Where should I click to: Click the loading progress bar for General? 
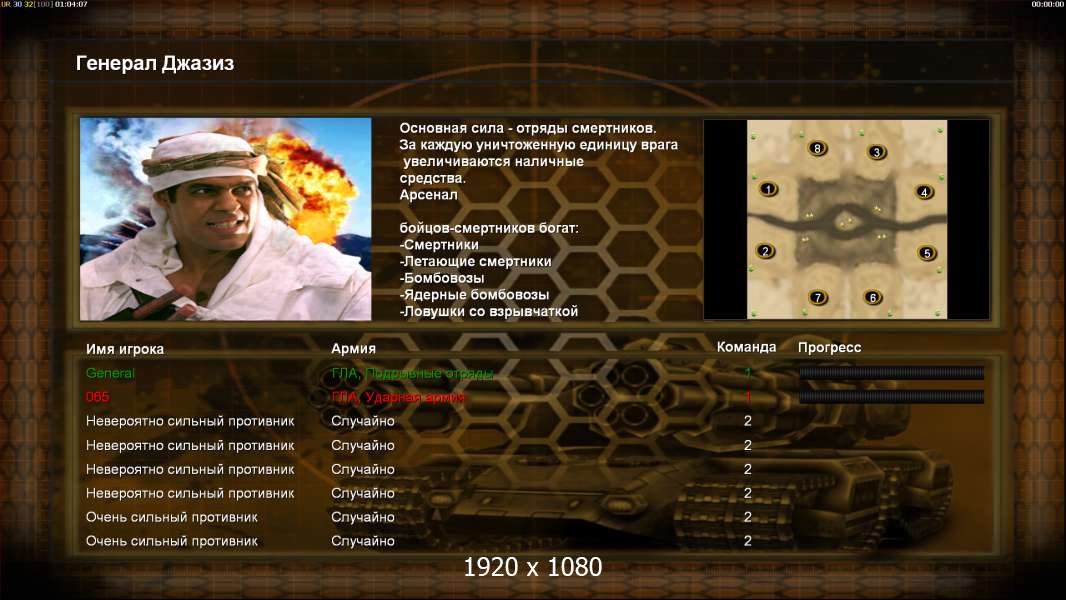(x=891, y=372)
